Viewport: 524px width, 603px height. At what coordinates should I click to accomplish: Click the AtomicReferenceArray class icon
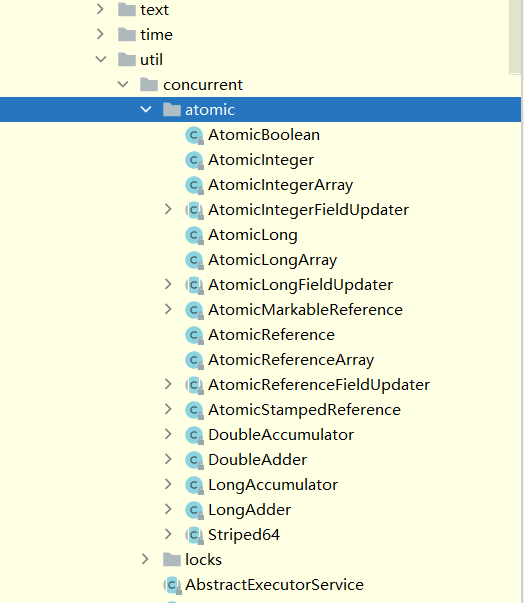[x=194, y=360]
